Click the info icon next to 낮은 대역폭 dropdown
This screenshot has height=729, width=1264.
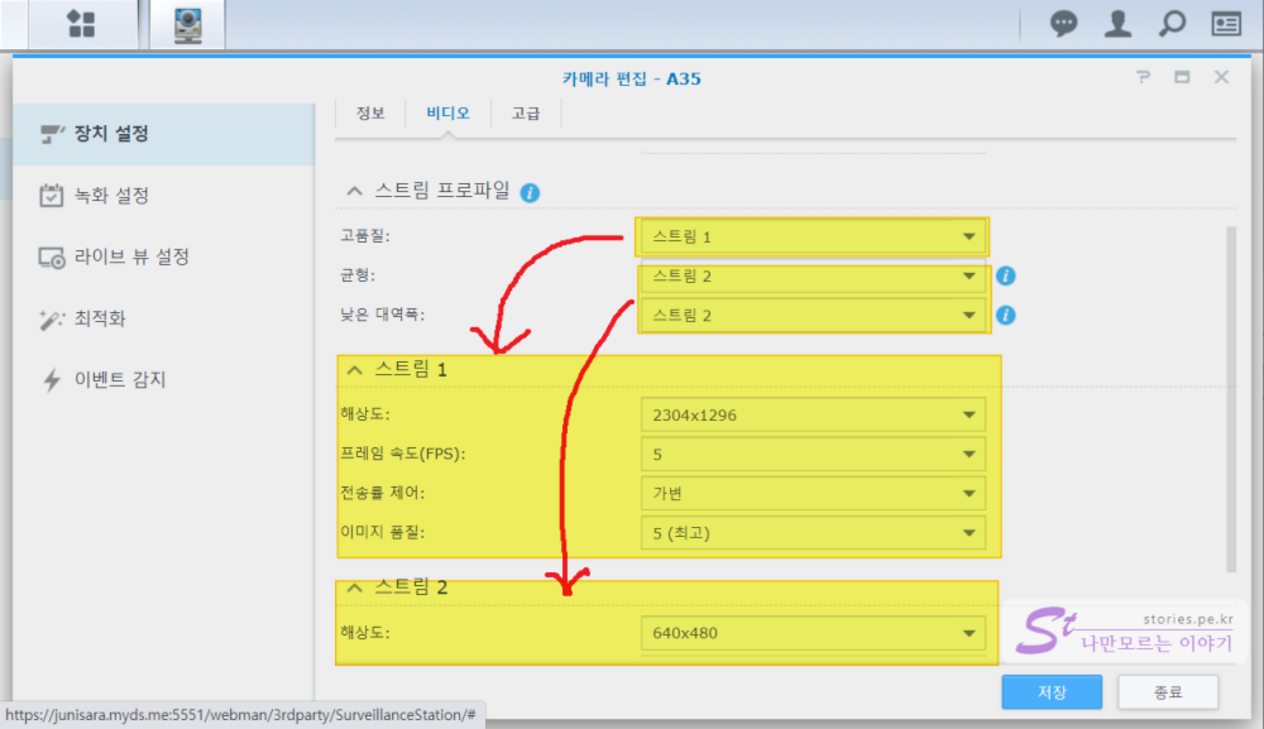point(1006,315)
